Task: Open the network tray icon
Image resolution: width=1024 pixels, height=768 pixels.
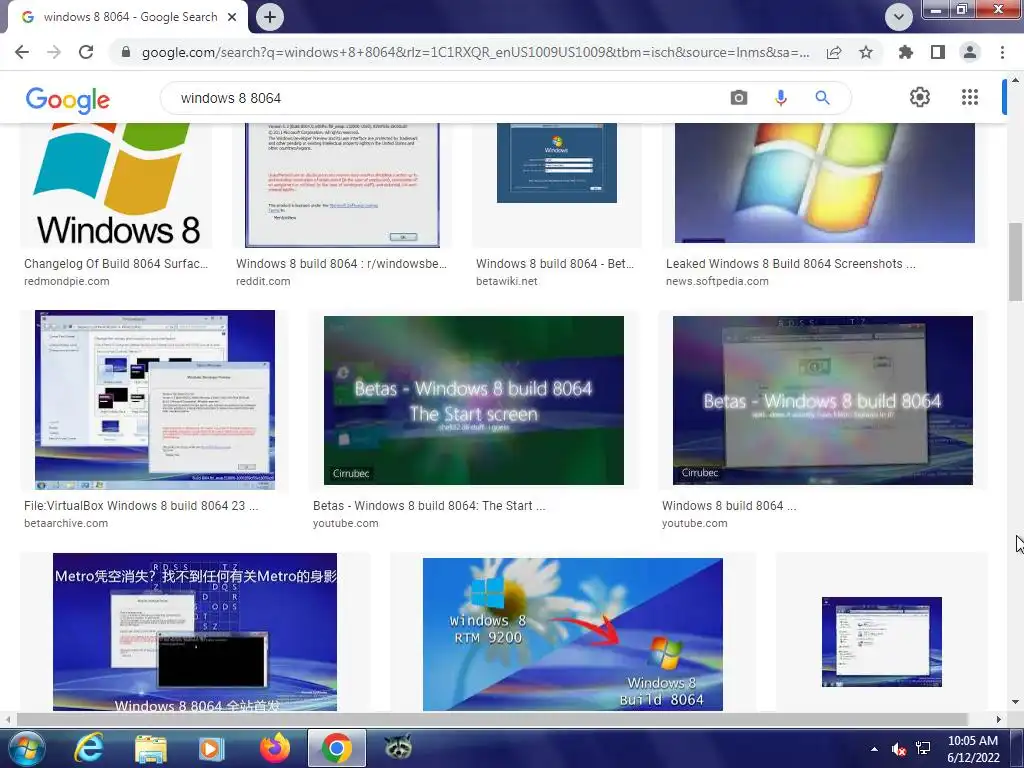Action: [923, 748]
